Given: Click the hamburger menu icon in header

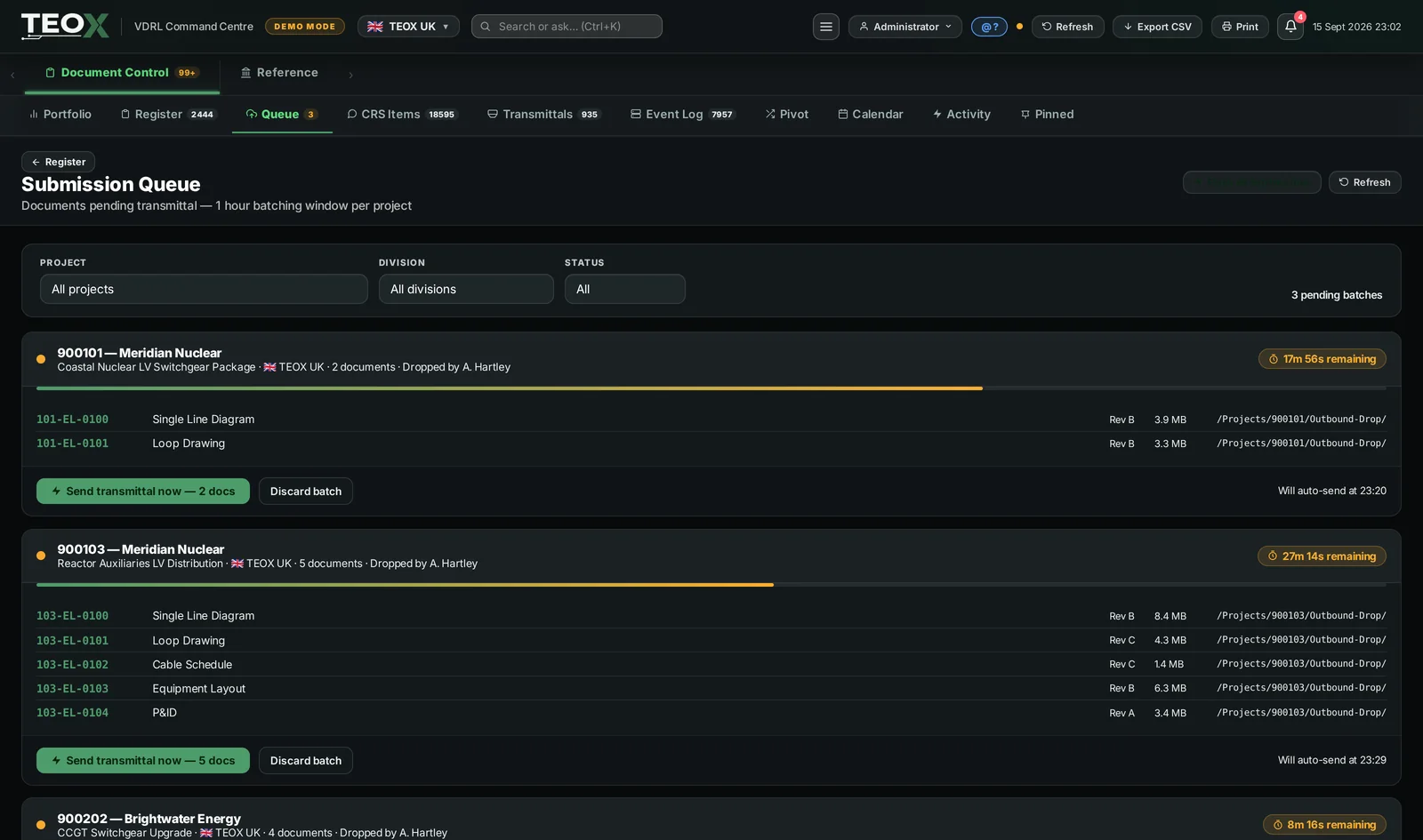Looking at the screenshot, I should pos(825,27).
